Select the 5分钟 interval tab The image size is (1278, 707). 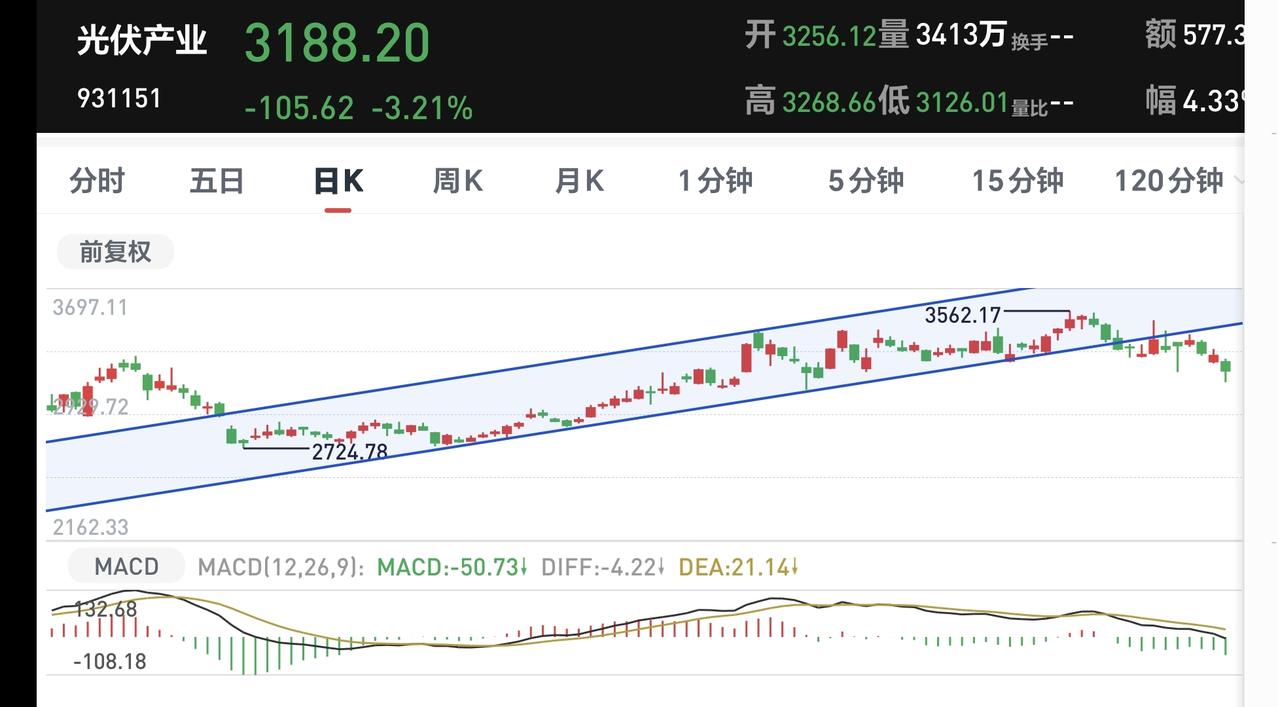coord(866,181)
